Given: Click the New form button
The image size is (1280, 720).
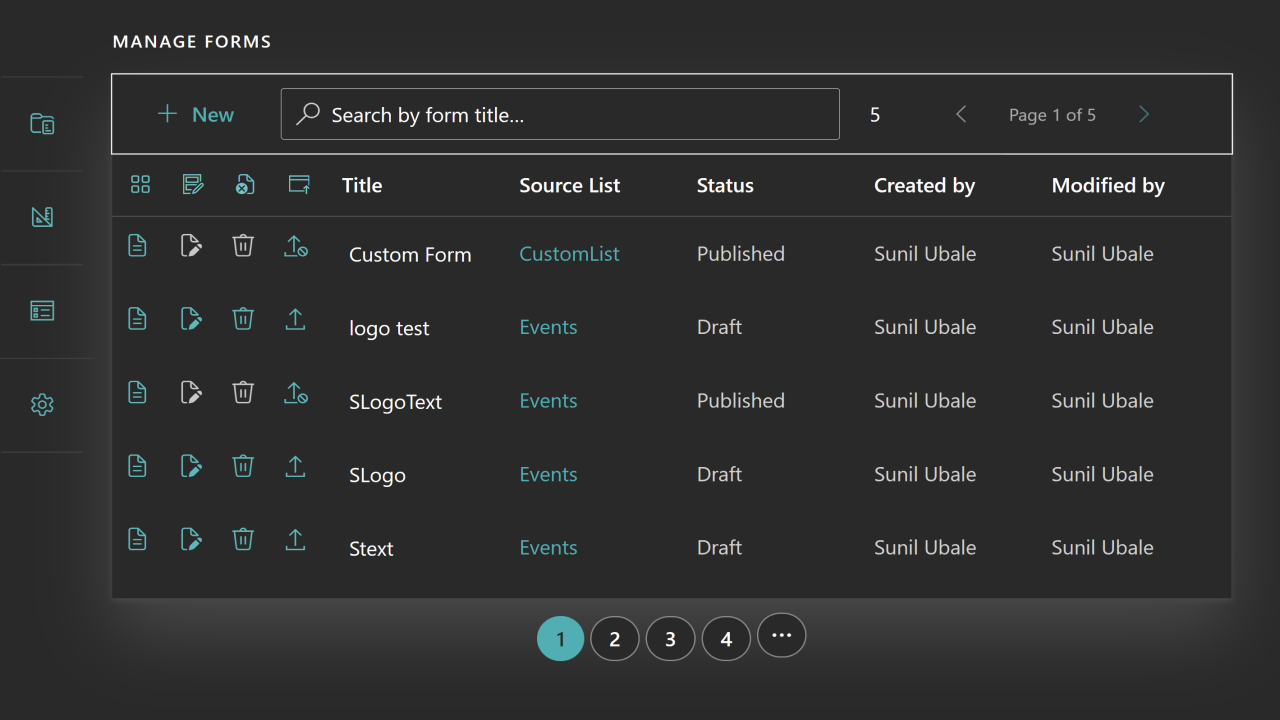Looking at the screenshot, I should 196,115.
